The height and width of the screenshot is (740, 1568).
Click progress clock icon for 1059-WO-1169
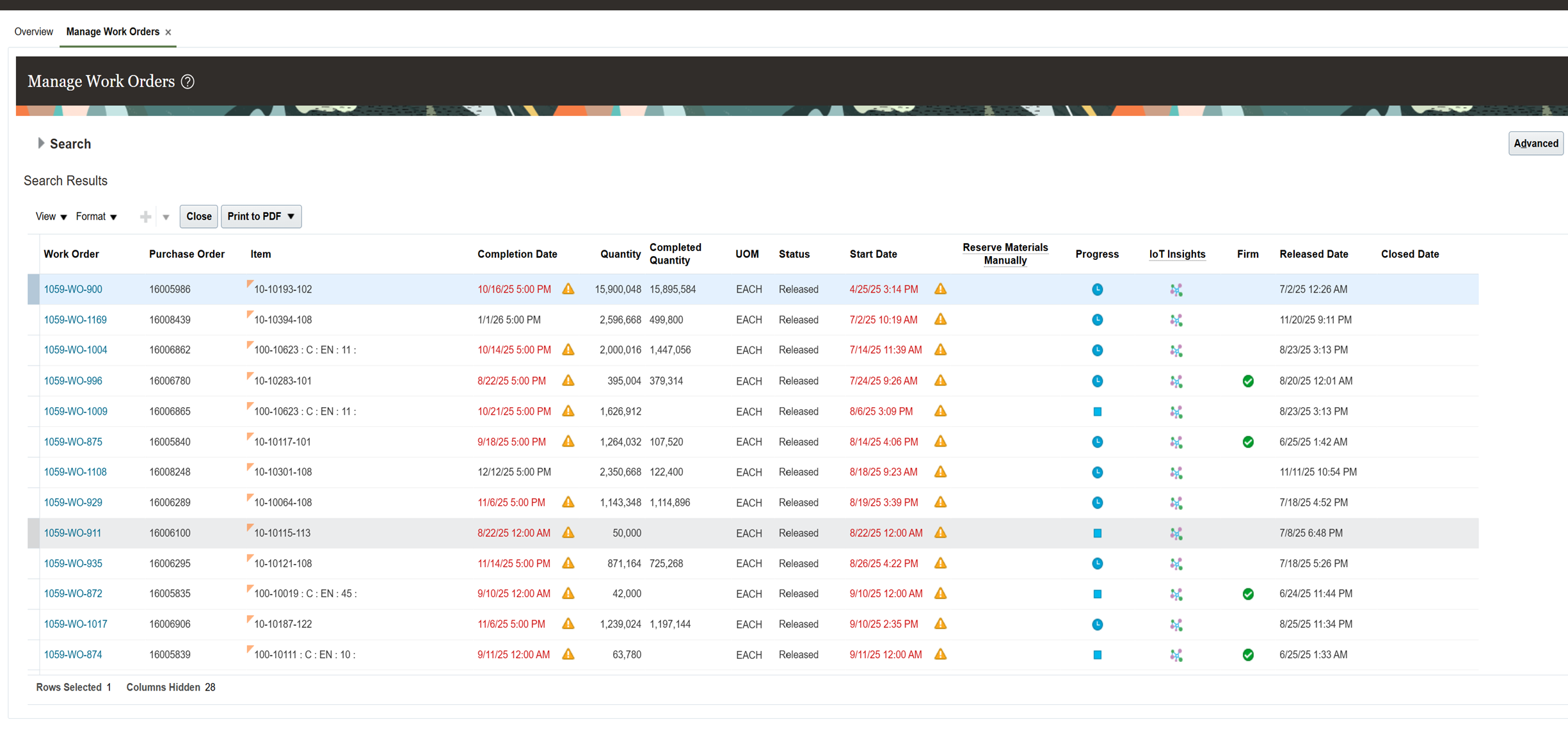pyautogui.click(x=1097, y=320)
